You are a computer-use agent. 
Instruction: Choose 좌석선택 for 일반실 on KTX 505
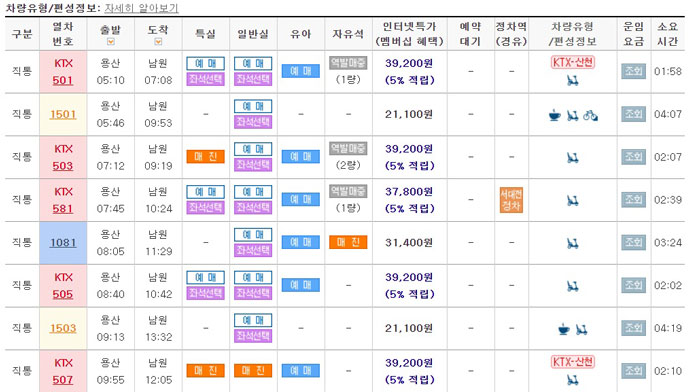253,293
